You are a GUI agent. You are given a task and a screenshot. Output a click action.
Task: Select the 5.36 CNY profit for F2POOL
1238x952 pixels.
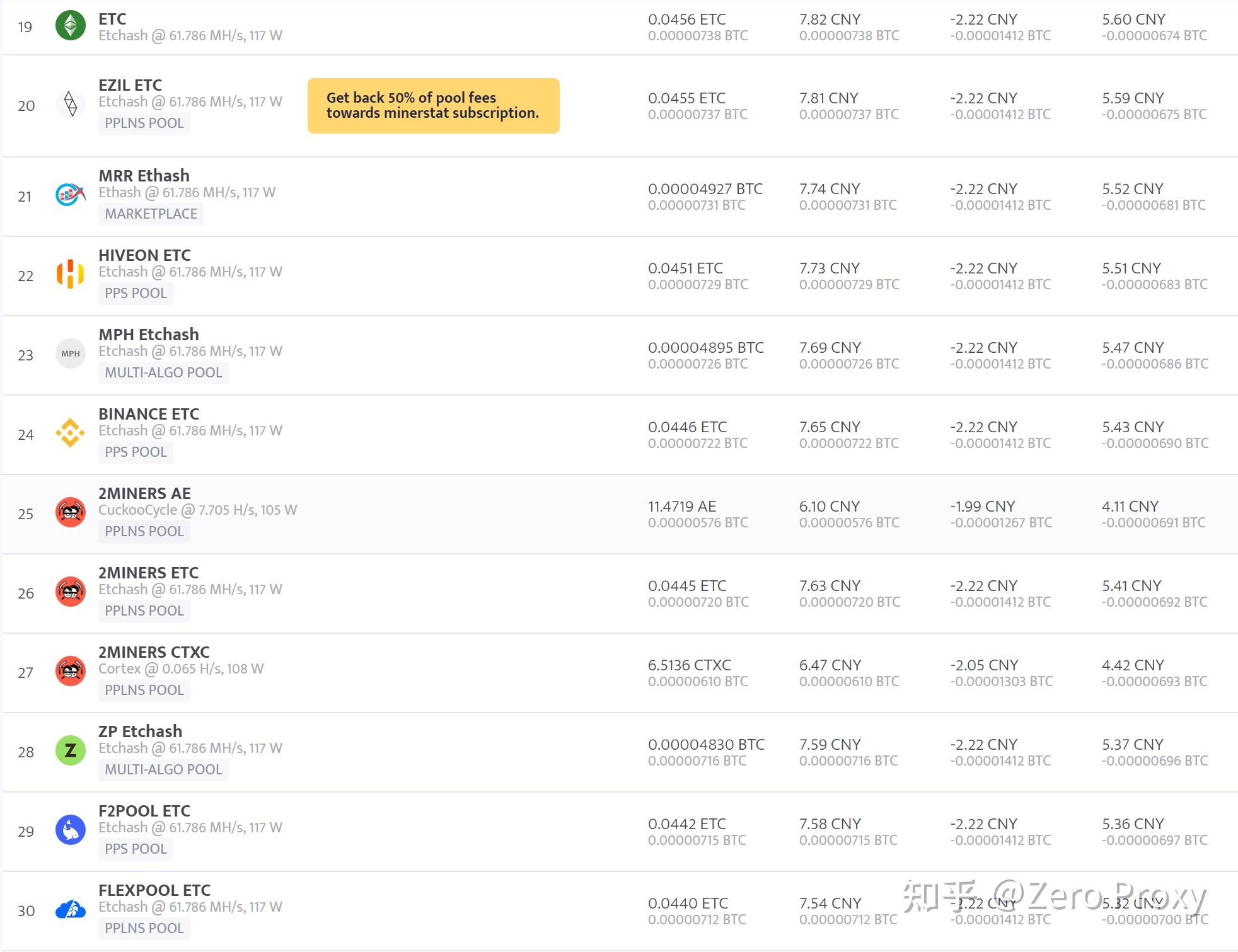[1133, 824]
